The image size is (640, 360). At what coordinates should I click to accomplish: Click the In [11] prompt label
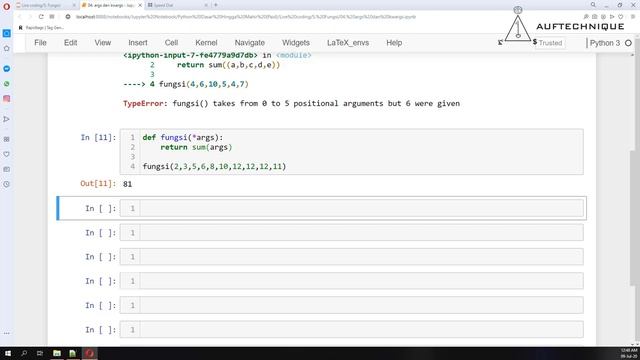(x=98, y=138)
